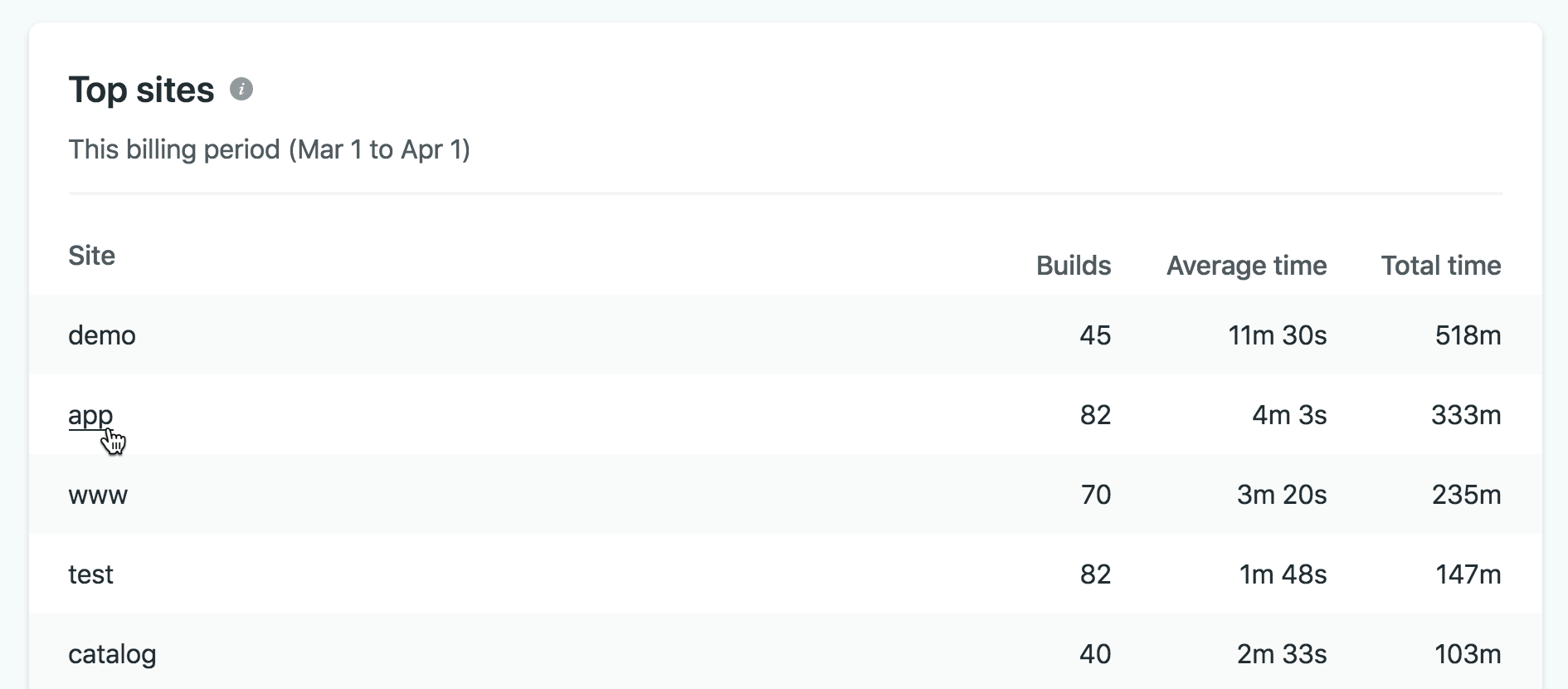Click the 518m total time value
The width and height of the screenshot is (1568, 689).
(x=1468, y=335)
